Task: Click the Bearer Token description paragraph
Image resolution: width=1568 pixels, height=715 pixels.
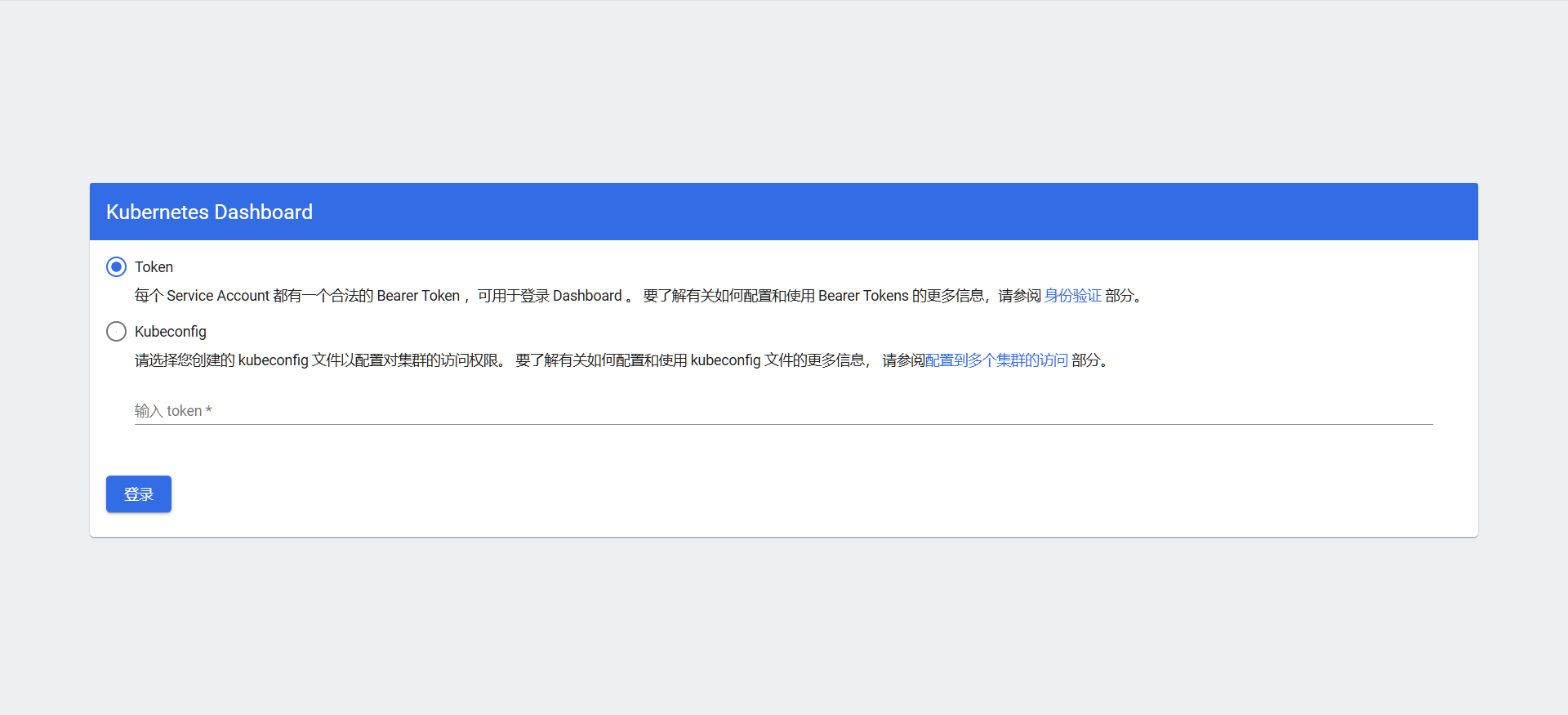Action: (641, 296)
